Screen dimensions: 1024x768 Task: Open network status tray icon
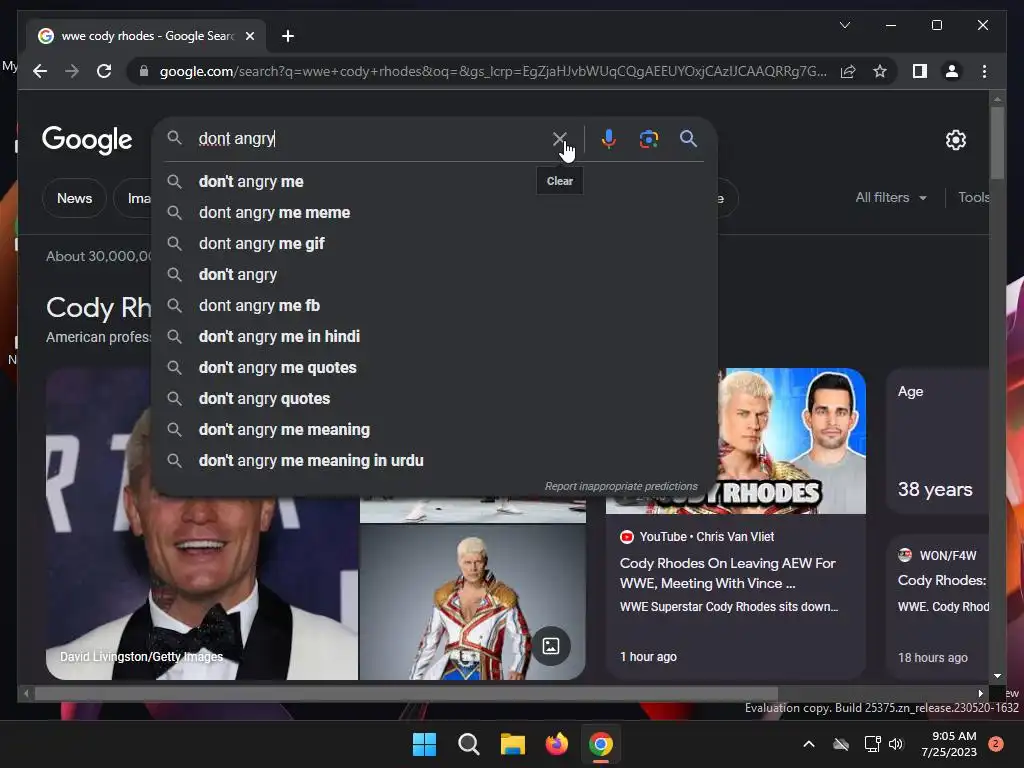(x=872, y=744)
